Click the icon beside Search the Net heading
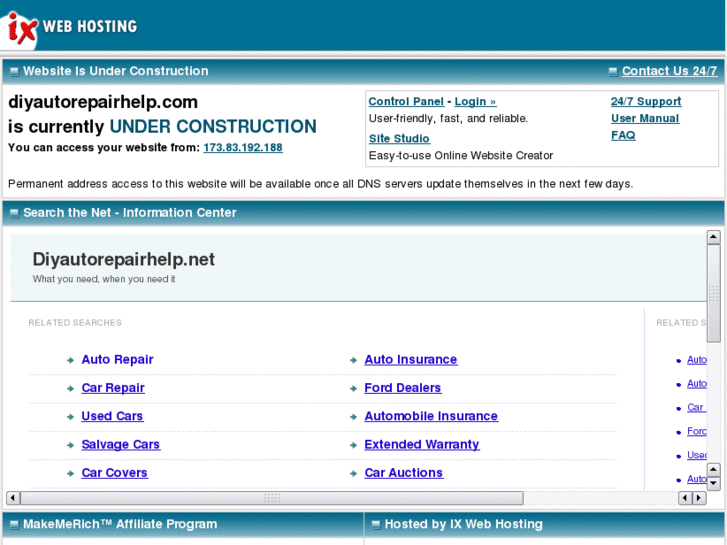Viewport: 727px width, 545px height. [14, 213]
